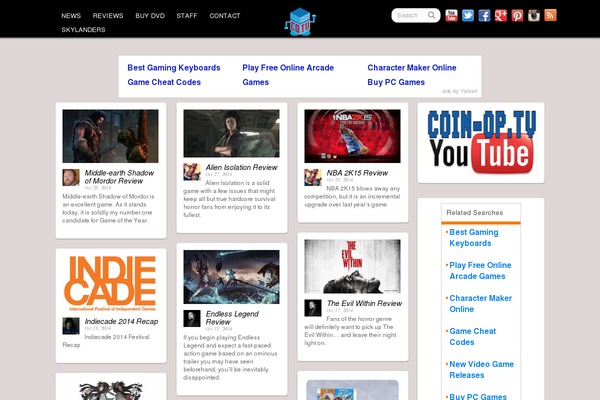Go to the Buy DVD page
Image resolution: width=600 pixels, height=400 pixels.
tap(150, 16)
